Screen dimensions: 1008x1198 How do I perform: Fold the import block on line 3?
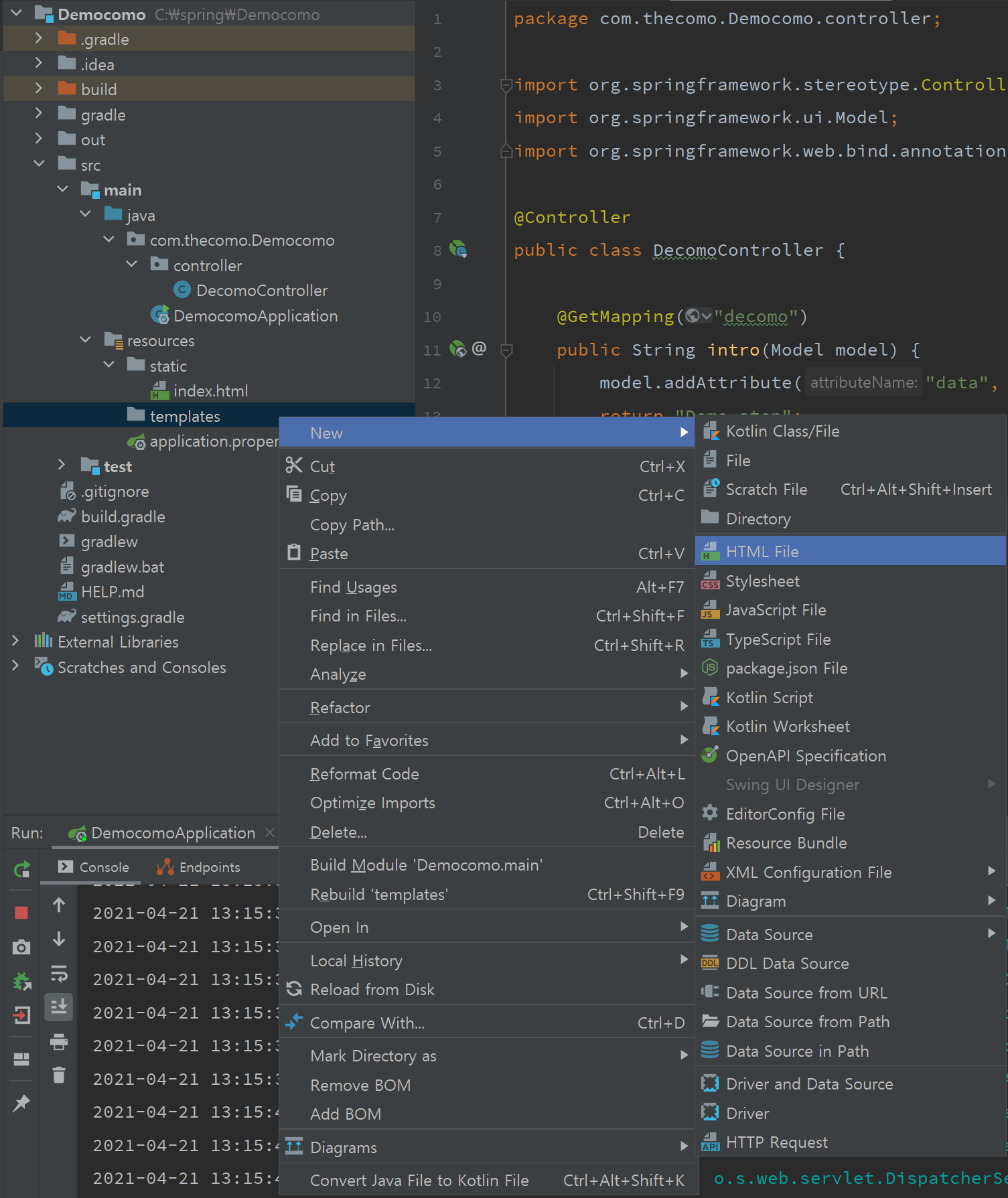506,85
